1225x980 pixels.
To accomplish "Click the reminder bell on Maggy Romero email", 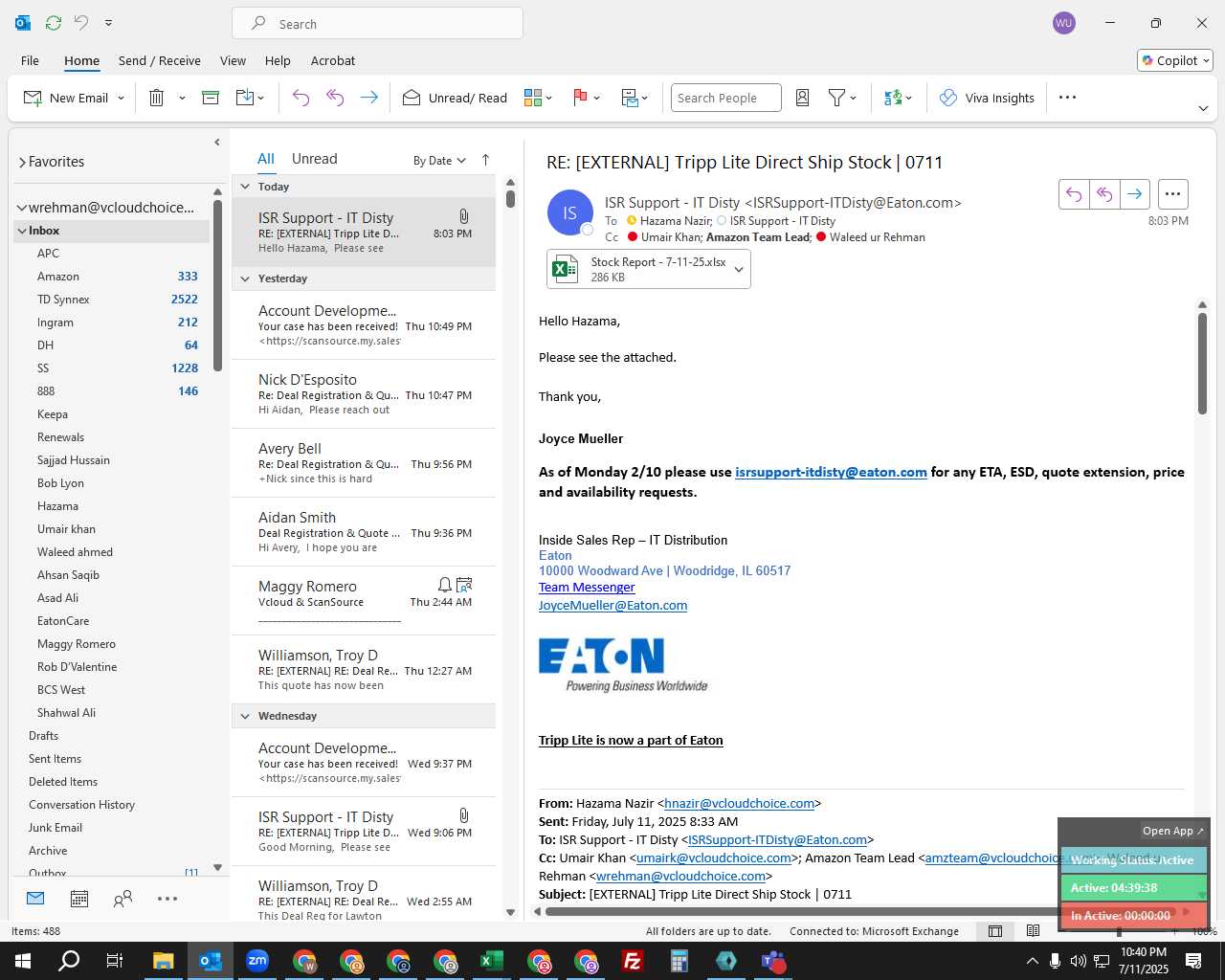I will tap(444, 585).
